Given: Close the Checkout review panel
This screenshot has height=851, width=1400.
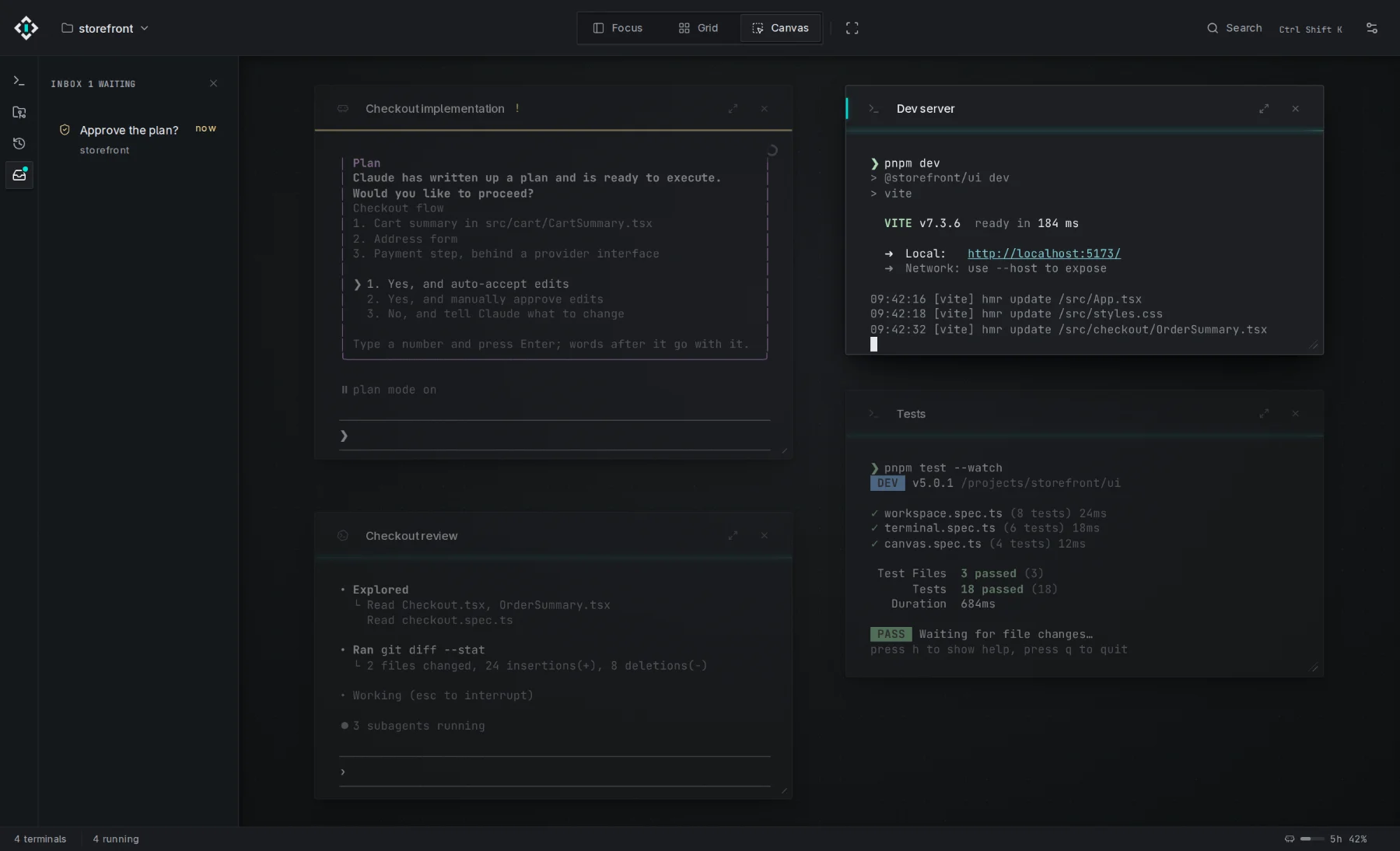Looking at the screenshot, I should tap(765, 535).
